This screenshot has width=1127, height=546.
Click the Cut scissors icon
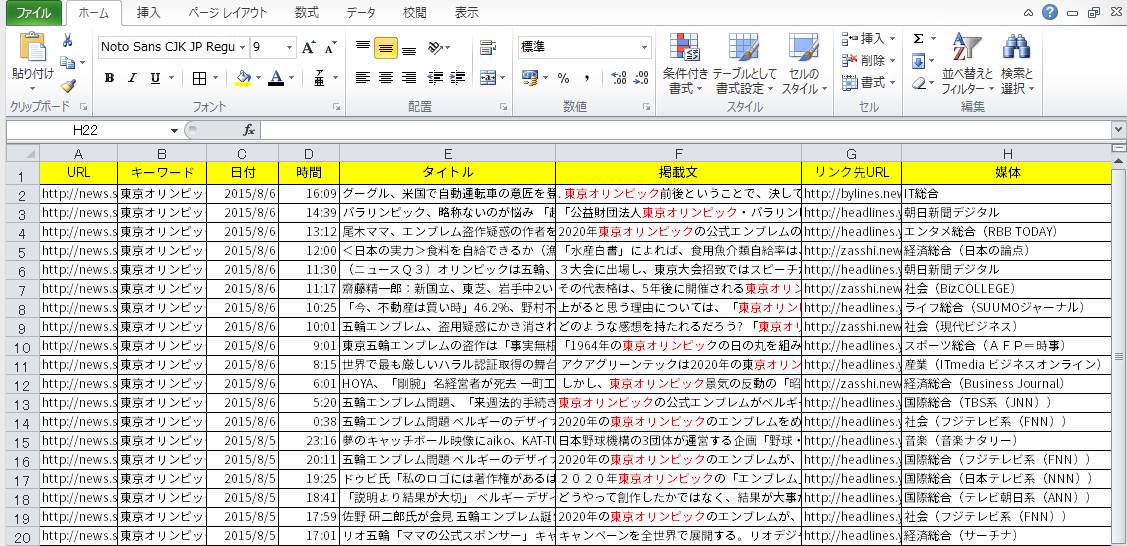[68, 40]
